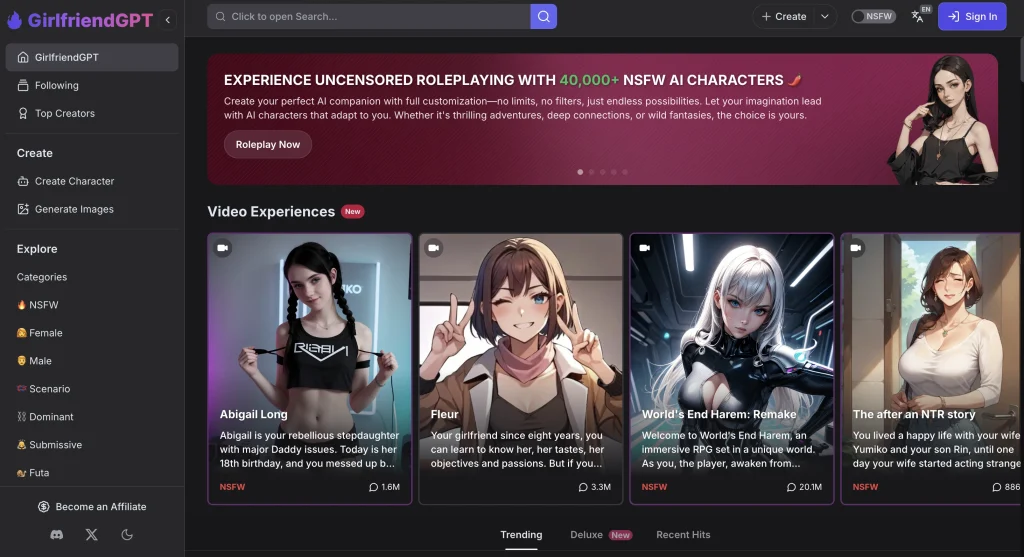Click the Create button in the header
This screenshot has width=1024, height=557.
point(784,16)
